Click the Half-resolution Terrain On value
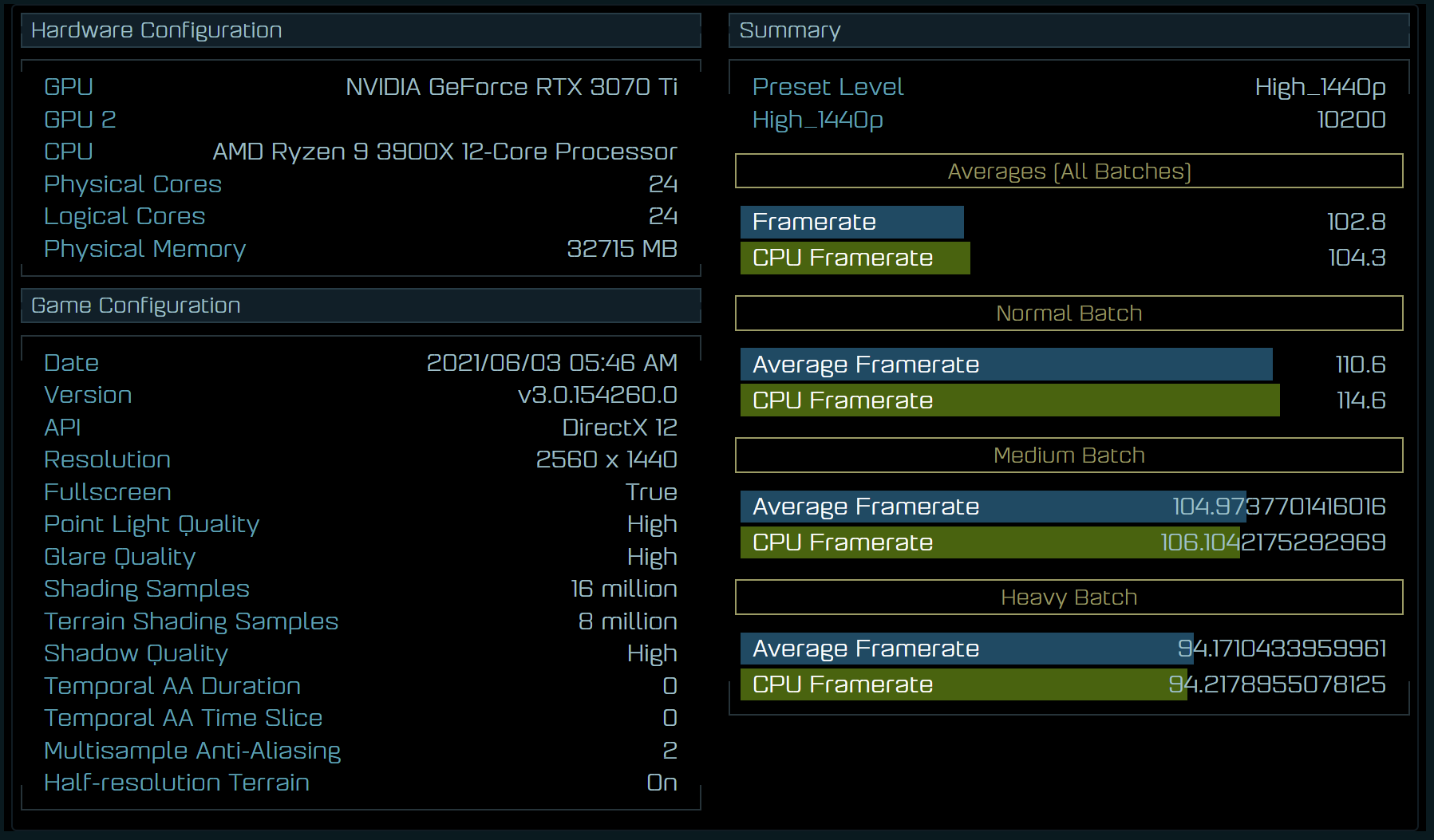The image size is (1434, 840). [x=662, y=783]
